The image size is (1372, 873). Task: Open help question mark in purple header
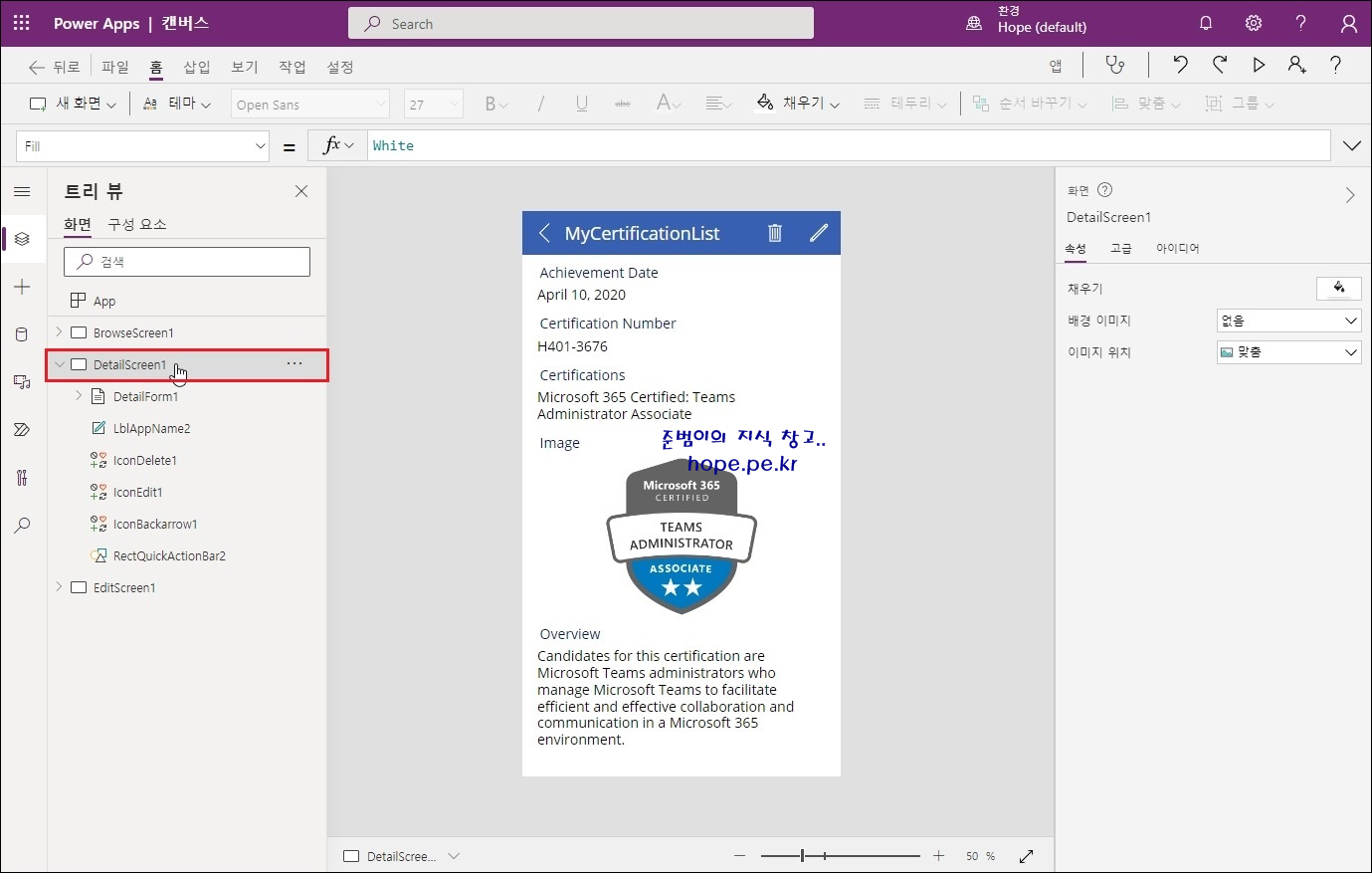tap(1300, 23)
